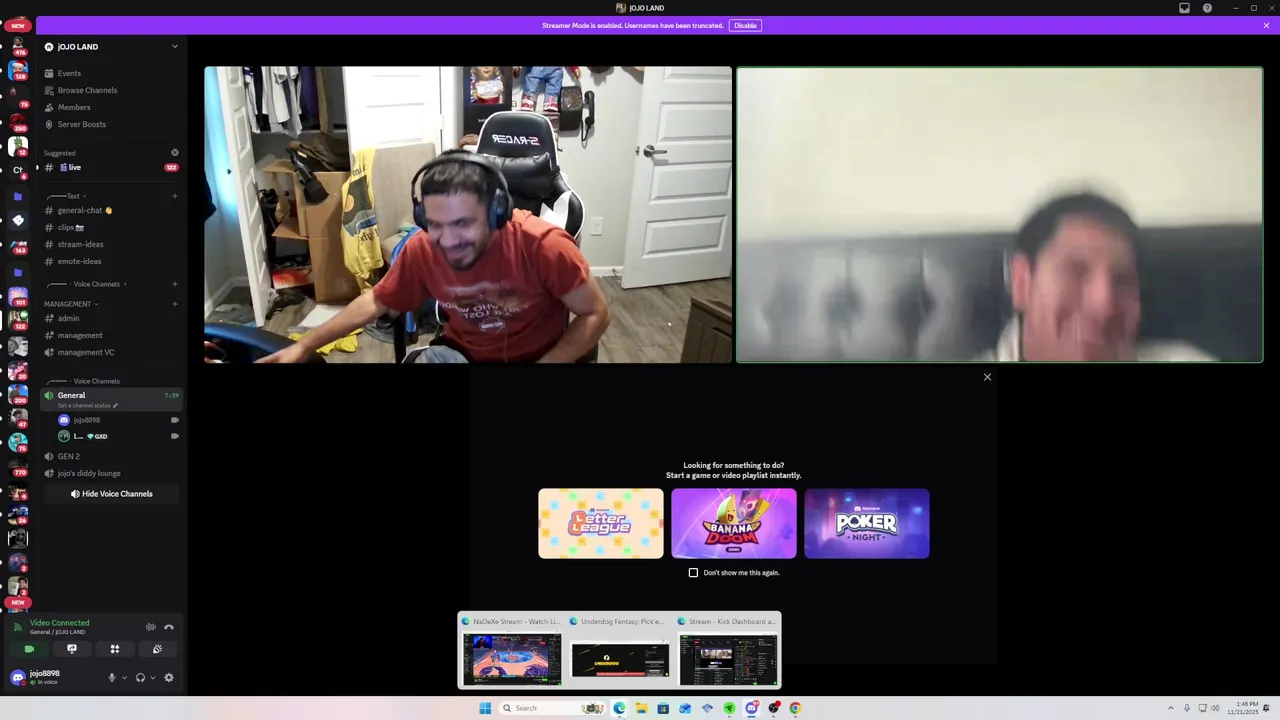Open the management text channel

[110, 335]
